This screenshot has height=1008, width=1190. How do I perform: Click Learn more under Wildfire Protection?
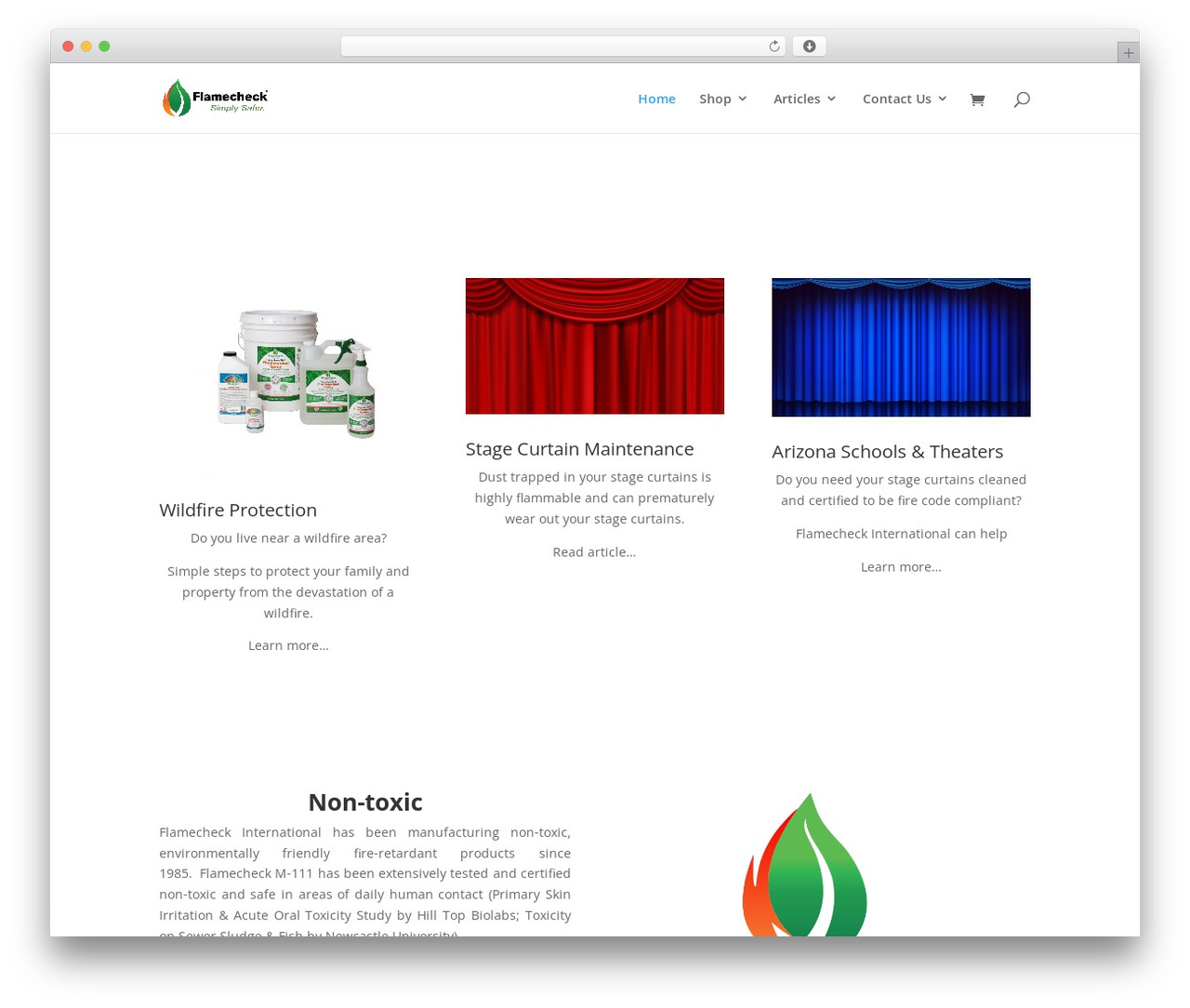(288, 645)
